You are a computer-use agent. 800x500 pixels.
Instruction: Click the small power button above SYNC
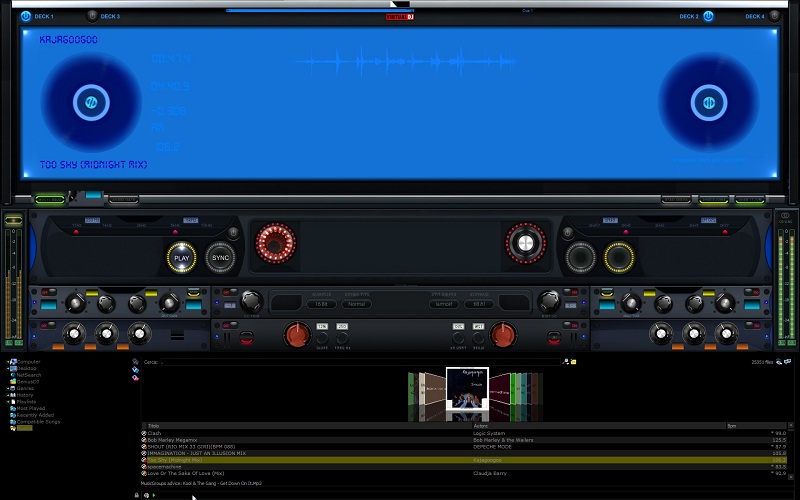pos(233,233)
